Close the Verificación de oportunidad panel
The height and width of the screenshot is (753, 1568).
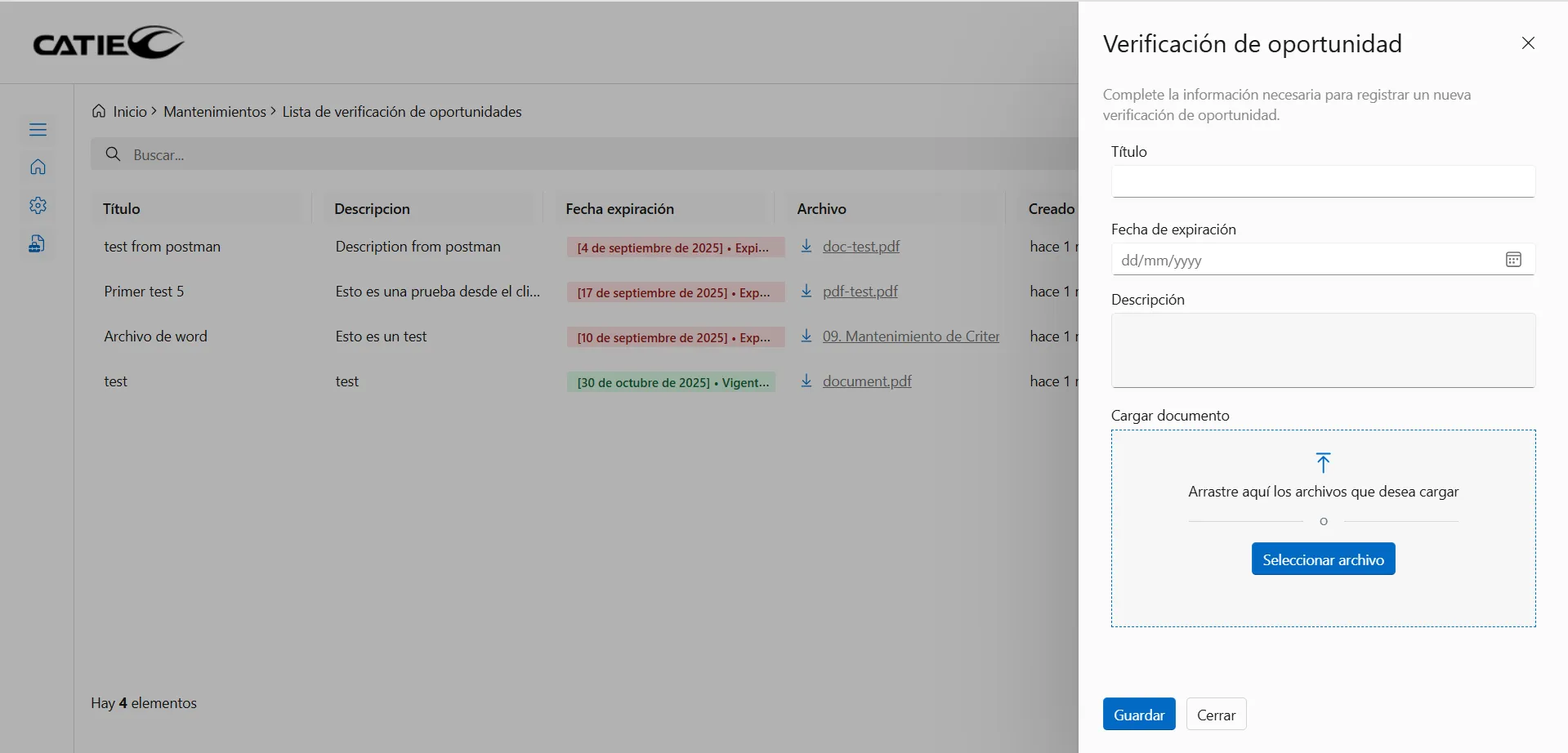1528,43
